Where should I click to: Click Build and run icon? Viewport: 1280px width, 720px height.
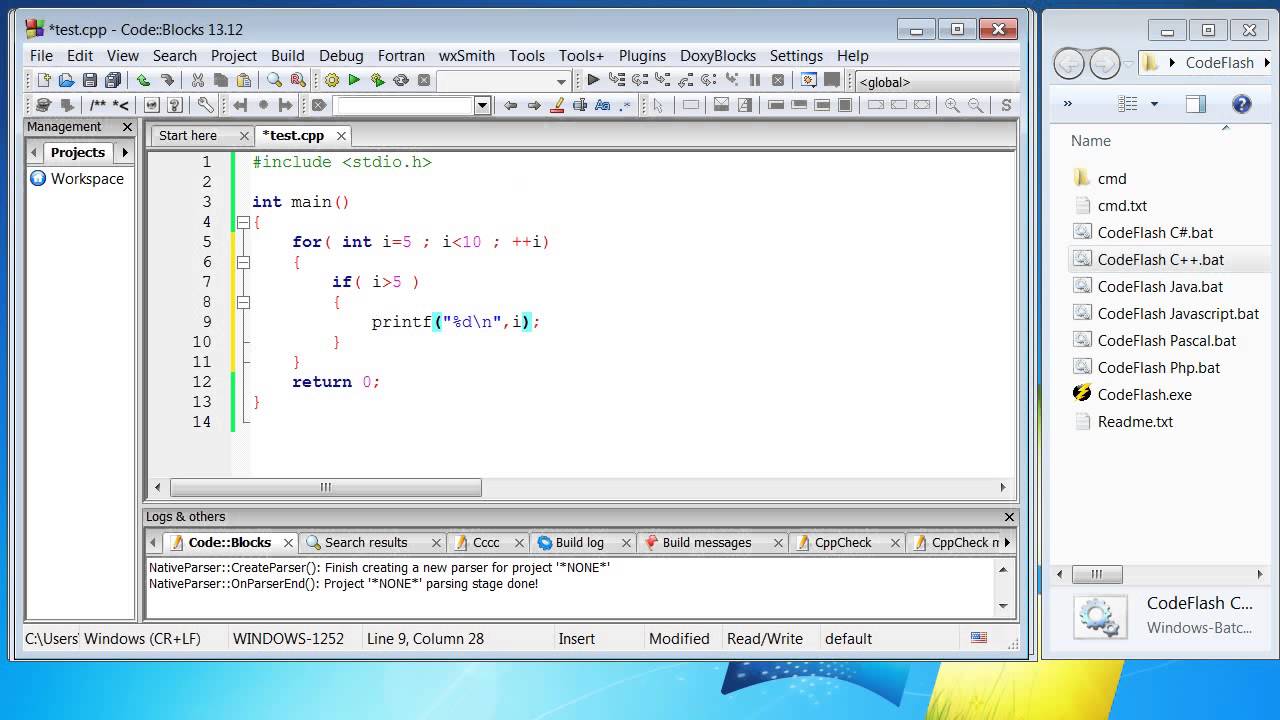377,80
